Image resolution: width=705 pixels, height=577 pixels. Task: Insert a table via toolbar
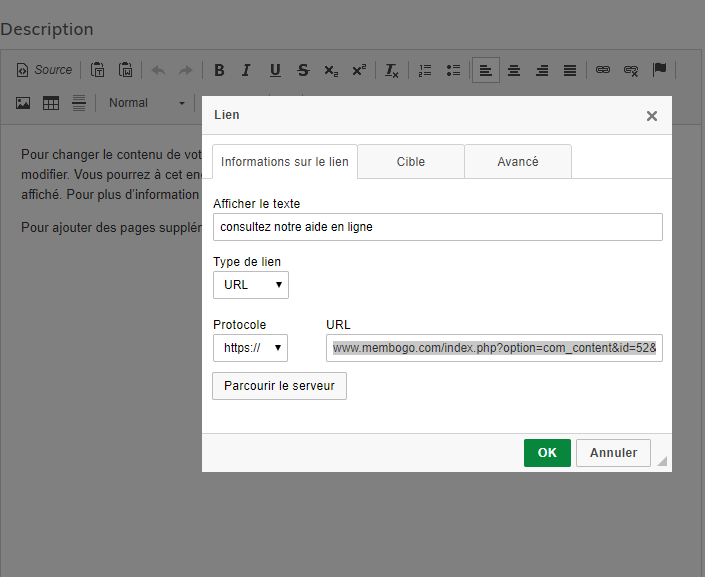[x=51, y=103]
